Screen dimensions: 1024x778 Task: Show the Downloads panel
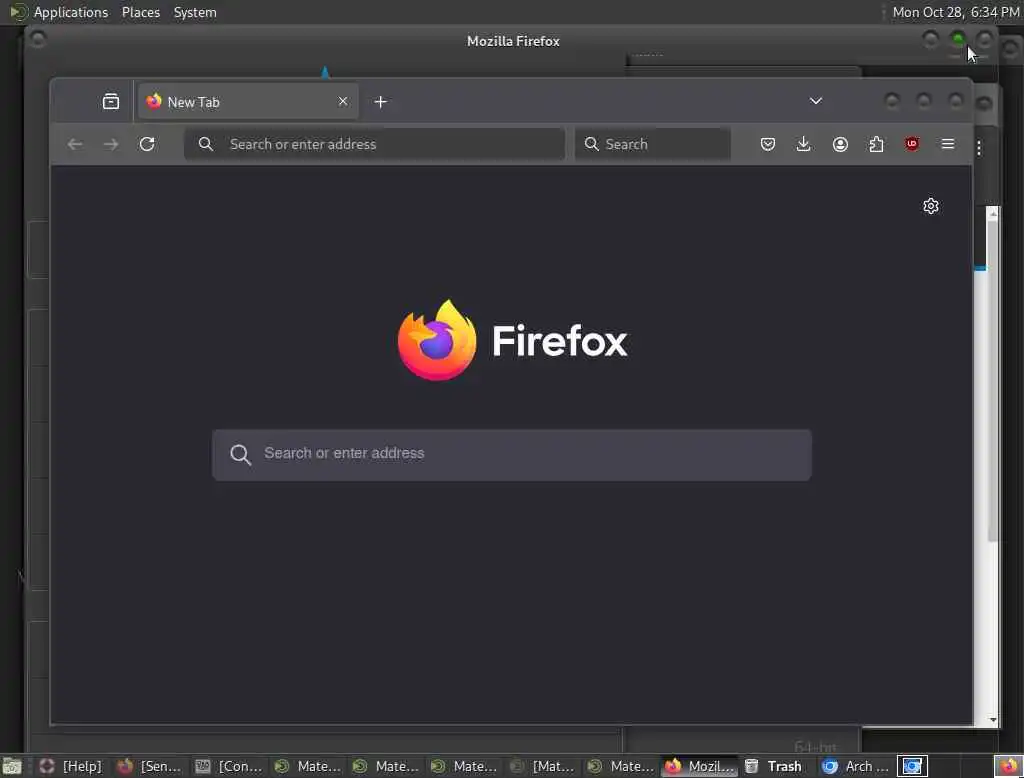804,144
